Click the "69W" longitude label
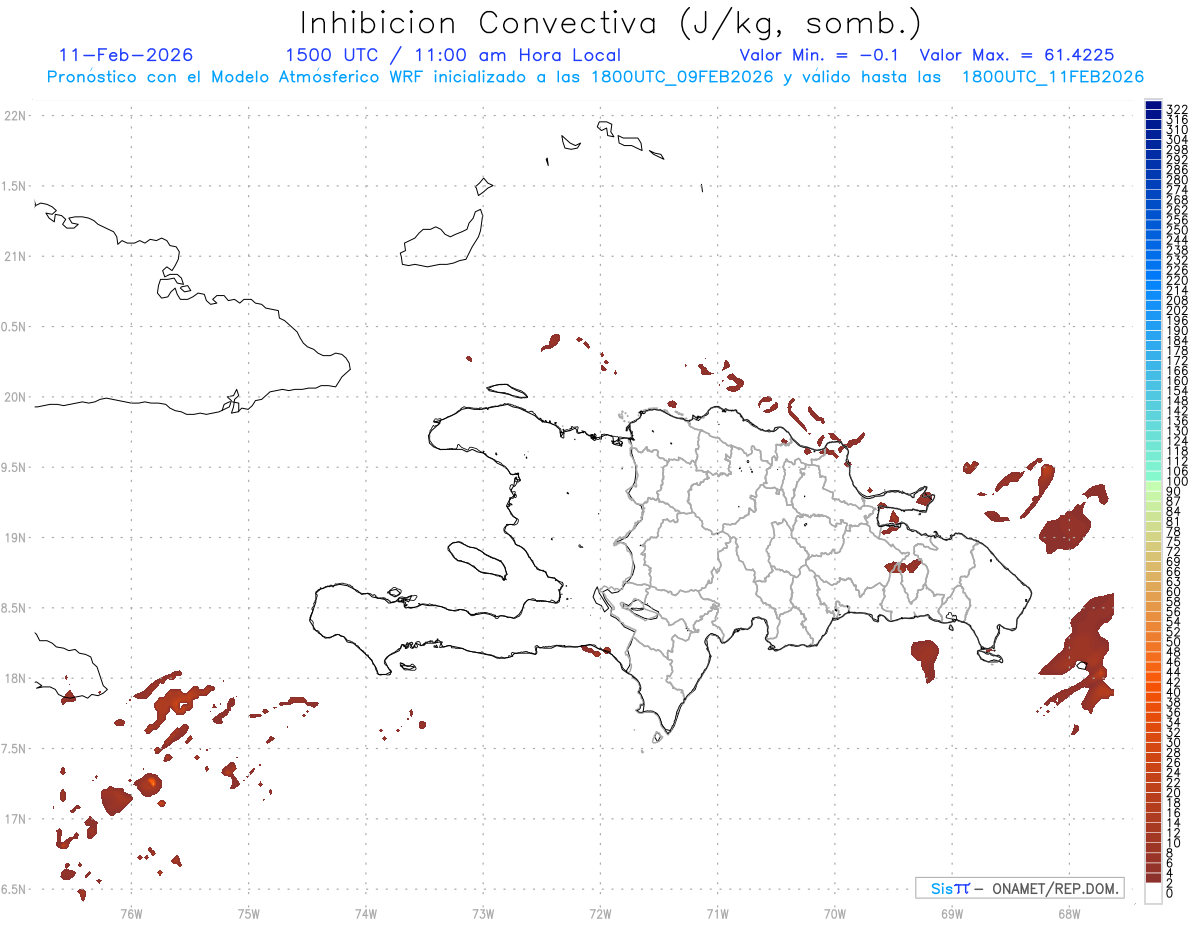 coord(951,914)
